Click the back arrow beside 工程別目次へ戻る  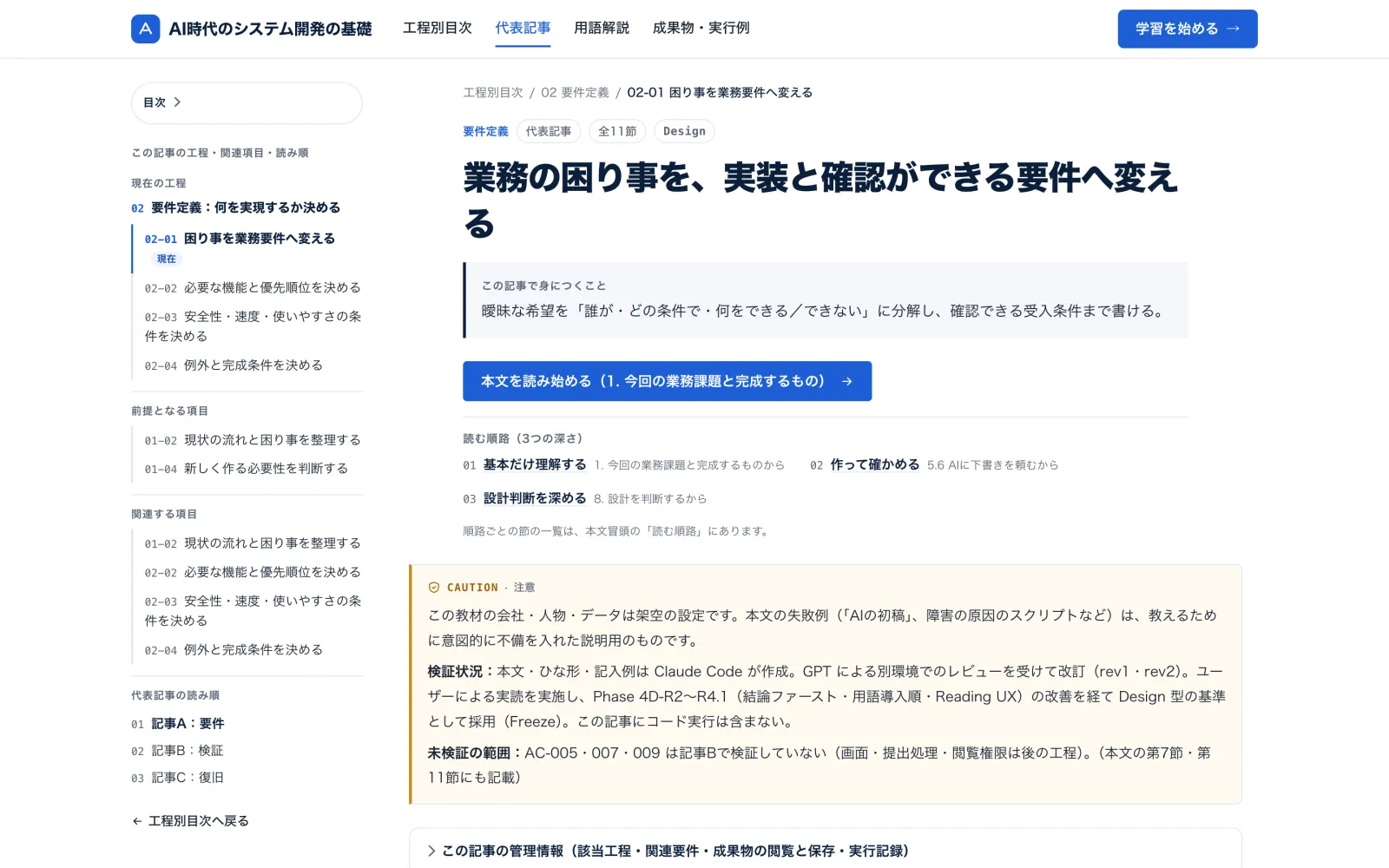click(x=137, y=821)
